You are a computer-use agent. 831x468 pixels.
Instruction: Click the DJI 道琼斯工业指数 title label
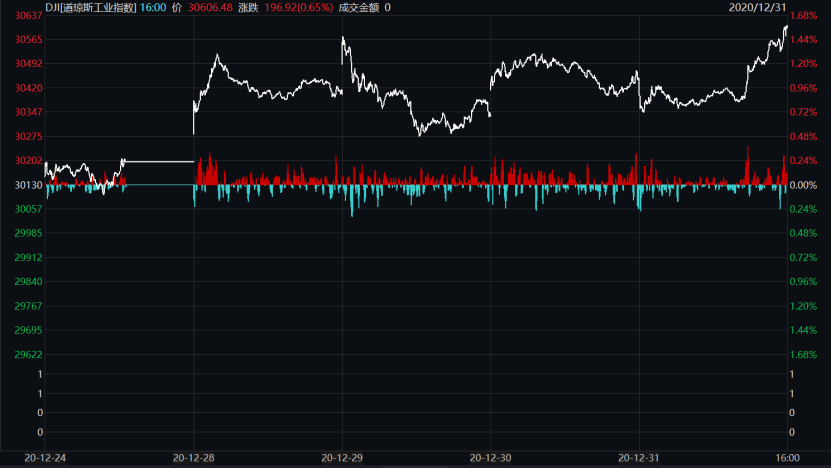(91, 7)
